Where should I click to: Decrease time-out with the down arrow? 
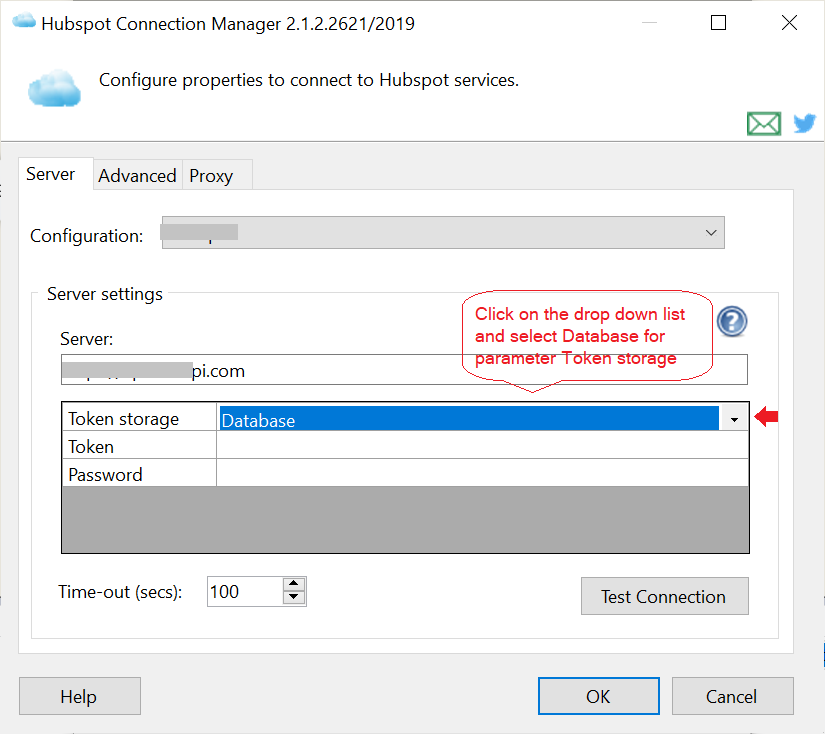pos(294,598)
